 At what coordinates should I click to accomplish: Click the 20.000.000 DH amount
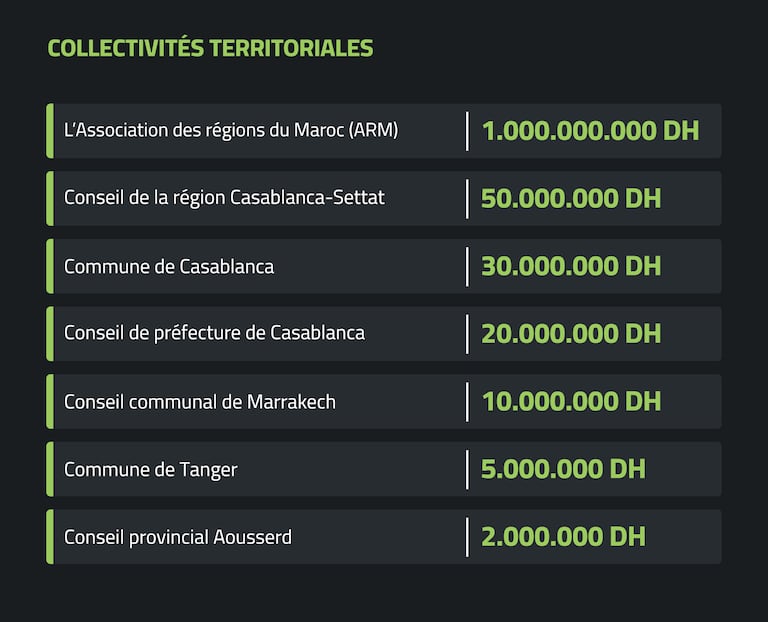click(x=571, y=333)
